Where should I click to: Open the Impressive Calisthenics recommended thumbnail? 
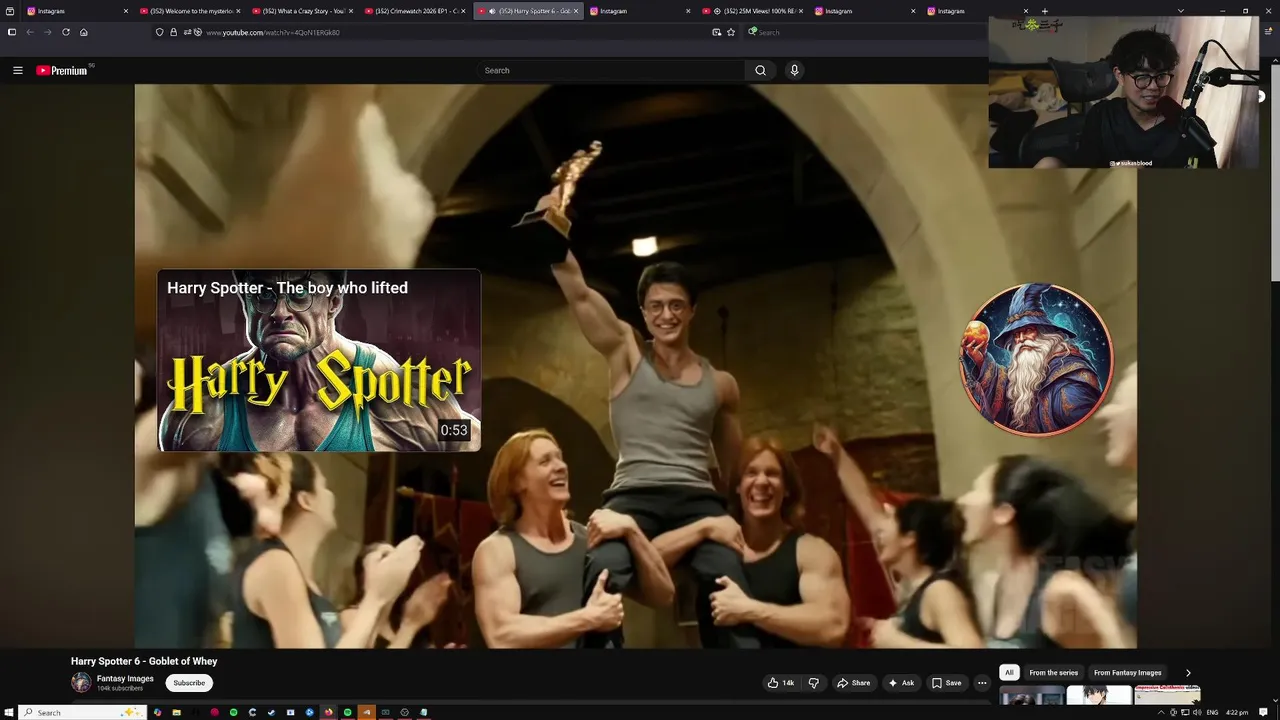(x=1167, y=695)
